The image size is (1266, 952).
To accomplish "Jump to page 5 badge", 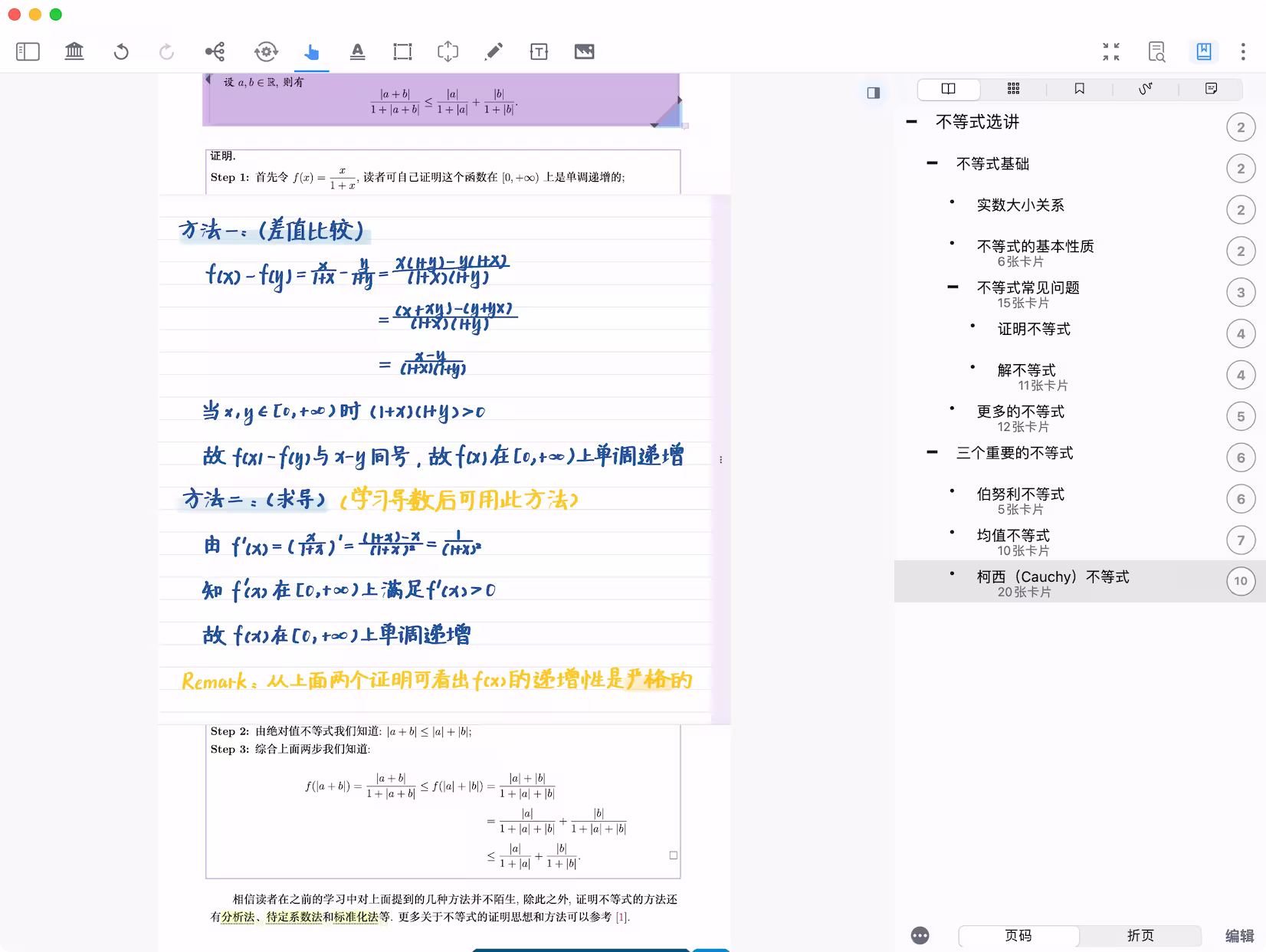I will click(x=1241, y=416).
